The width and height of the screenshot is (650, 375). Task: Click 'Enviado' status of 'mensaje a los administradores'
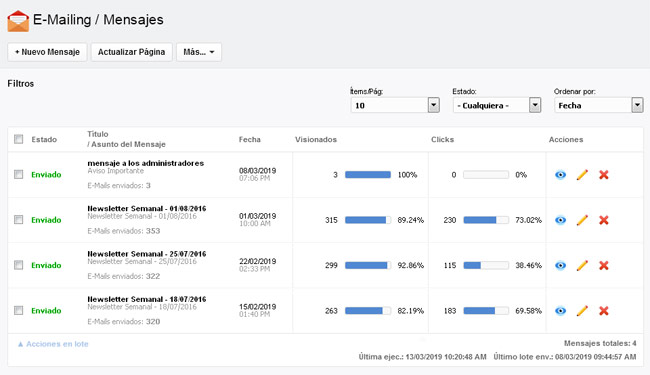[x=46, y=175]
